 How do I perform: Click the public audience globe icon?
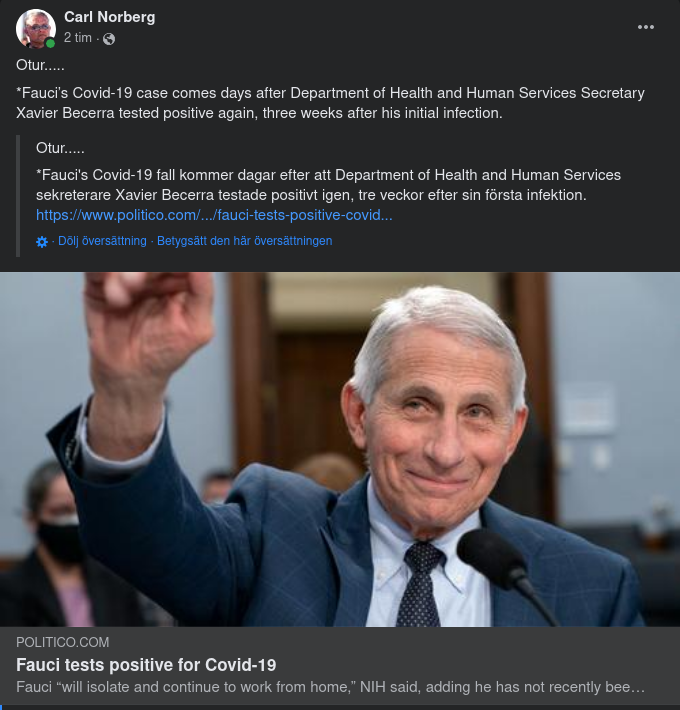(x=109, y=38)
